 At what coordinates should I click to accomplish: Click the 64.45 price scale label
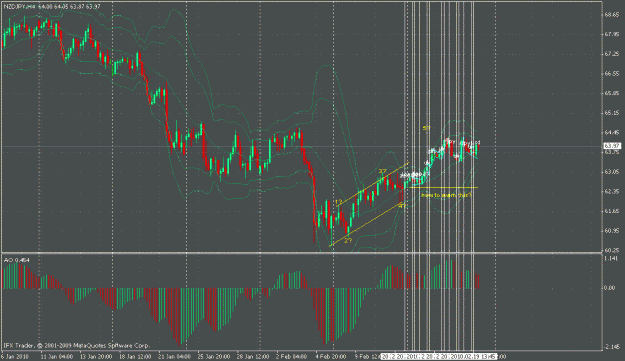coord(612,132)
